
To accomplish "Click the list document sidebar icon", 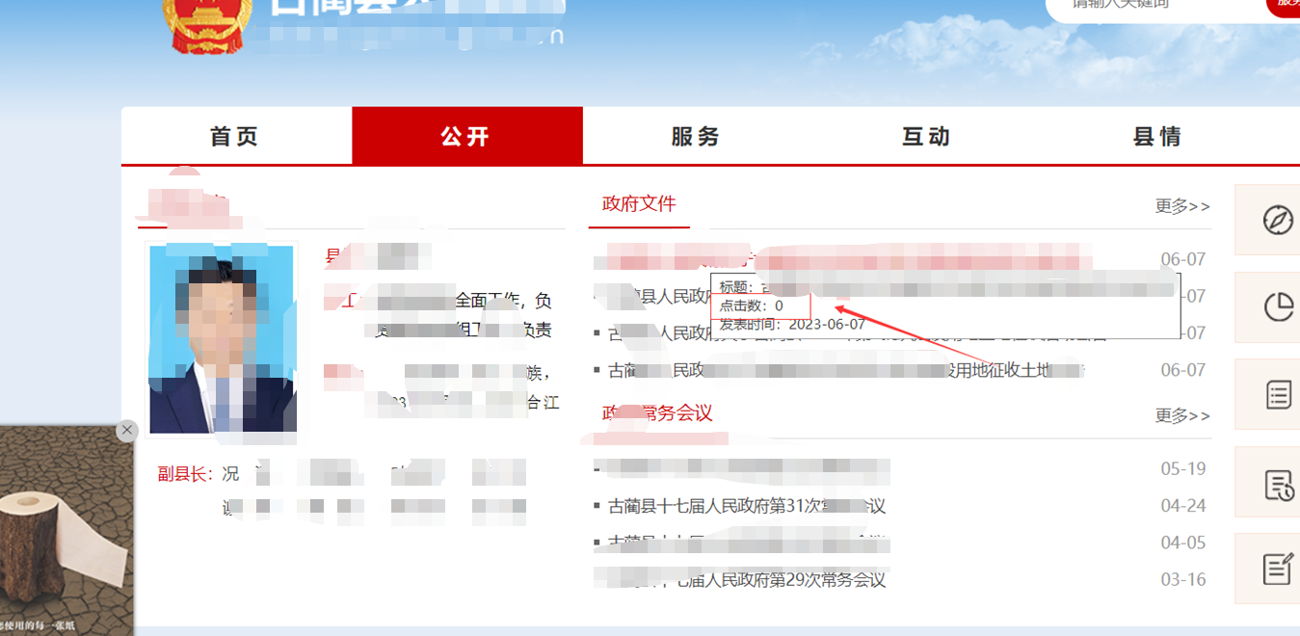I will coord(1277,394).
